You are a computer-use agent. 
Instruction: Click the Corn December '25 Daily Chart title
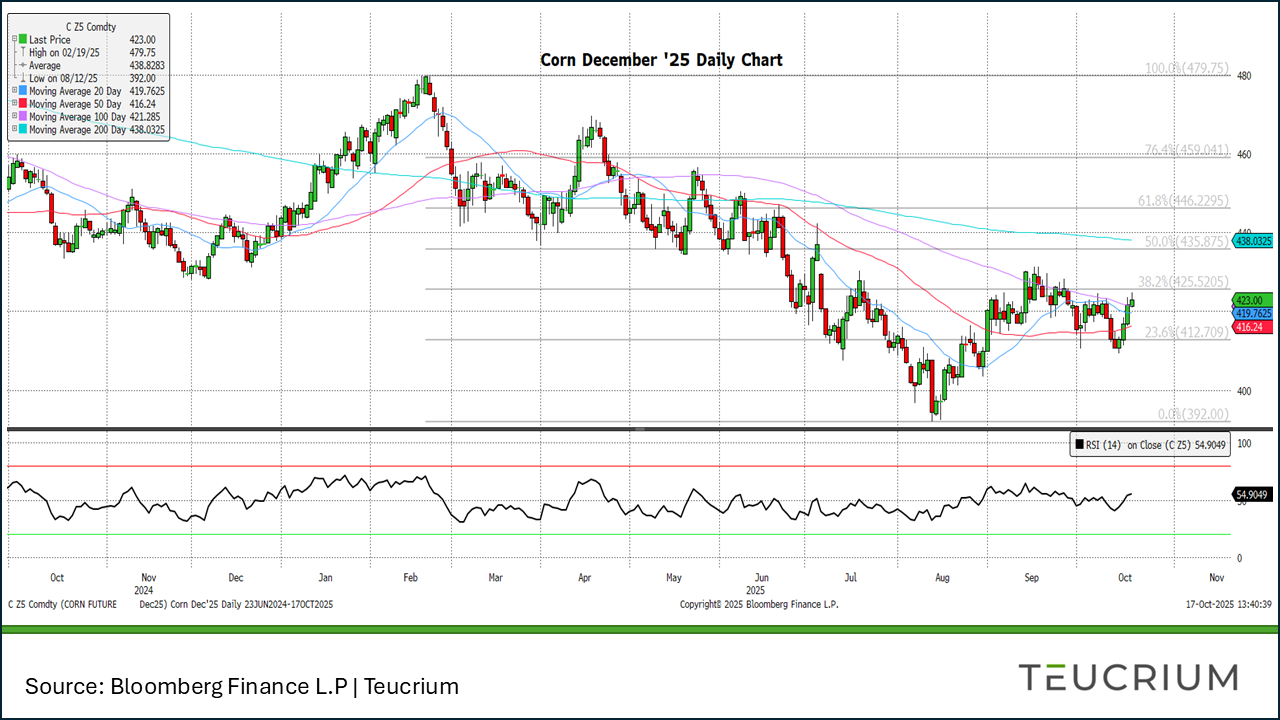661,60
